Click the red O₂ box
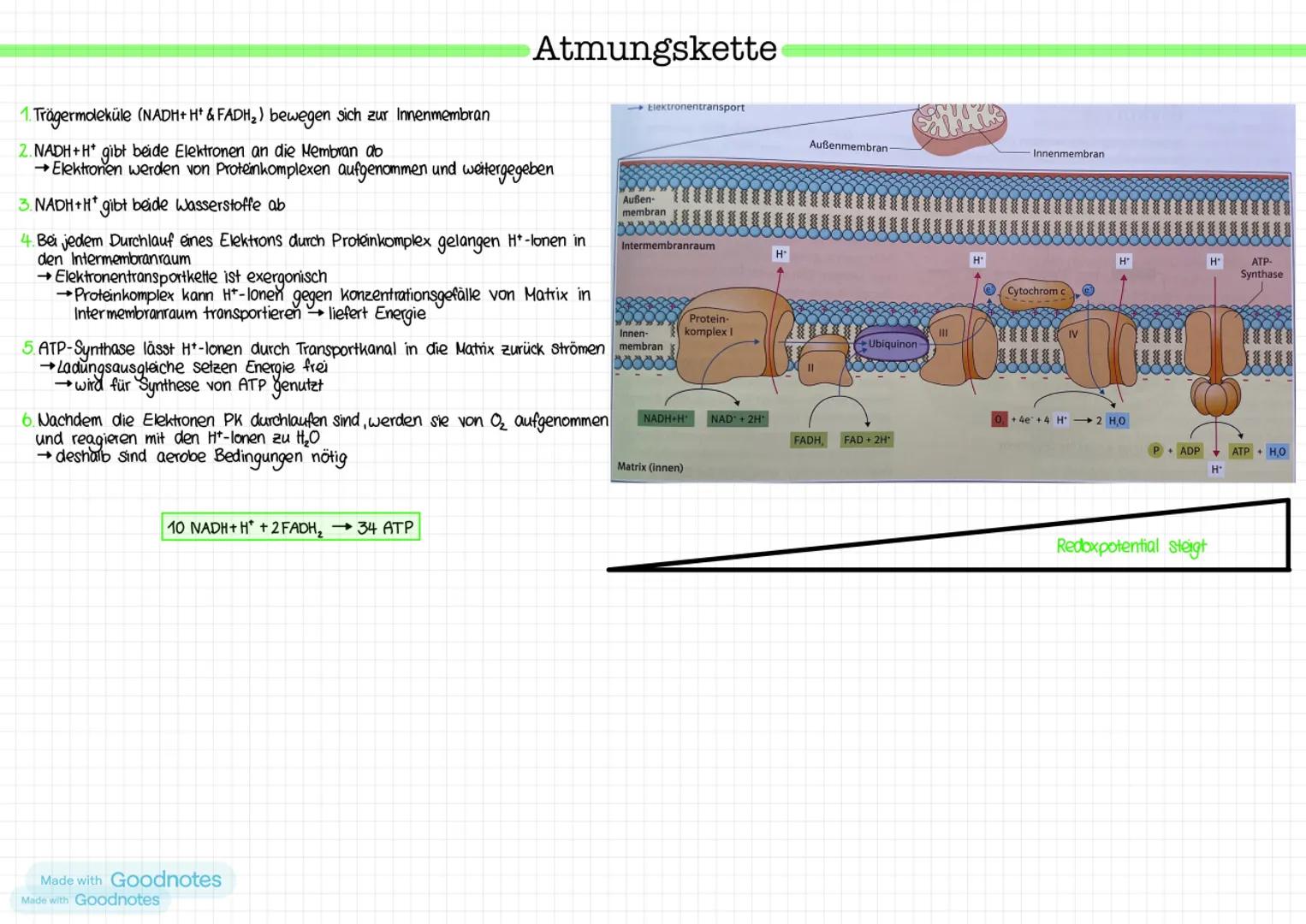Image resolution: width=1306 pixels, height=924 pixels. point(998,419)
